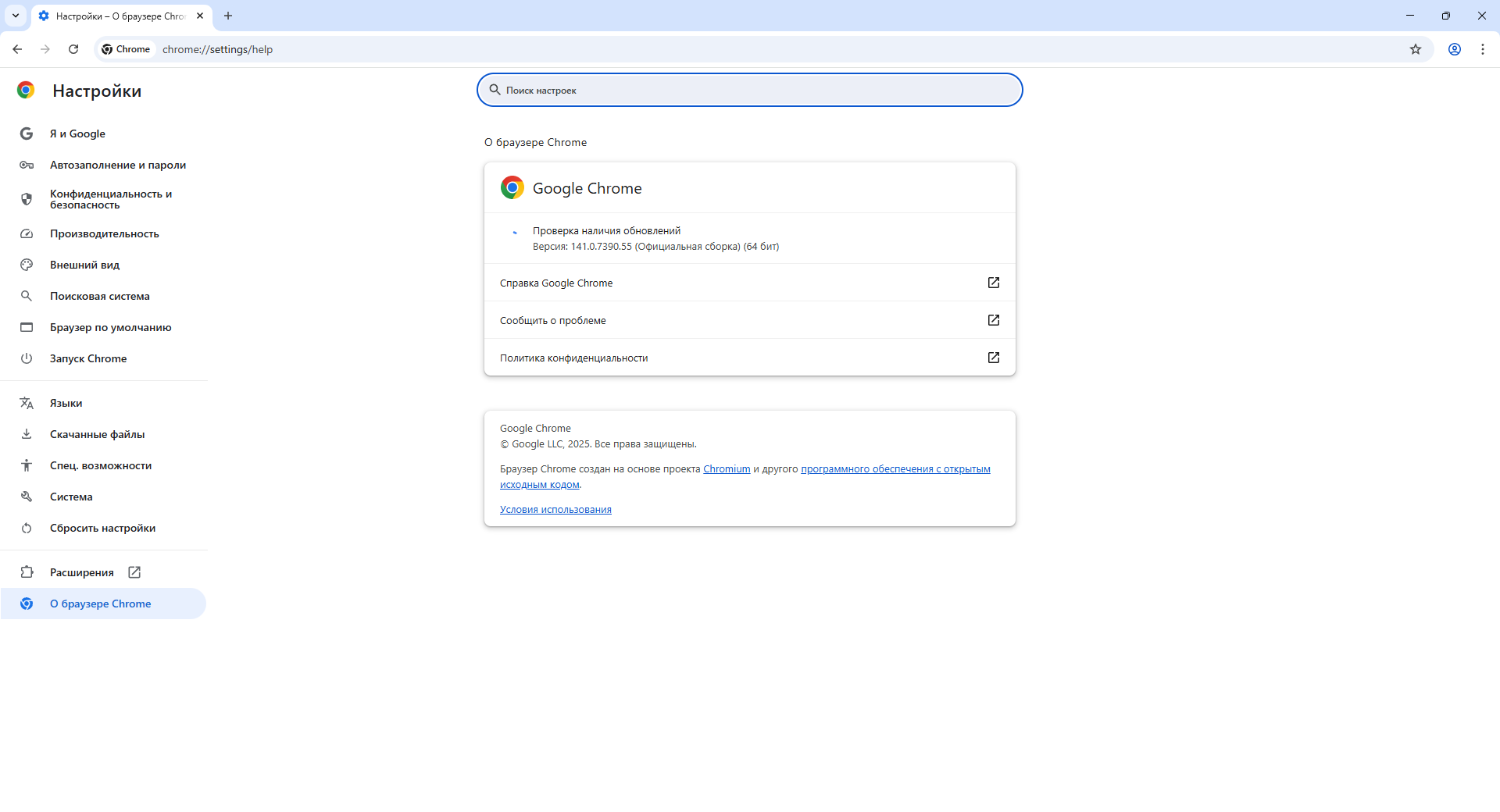Click the bookmark star icon
This screenshot has width=1500, height=812.
point(1415,49)
